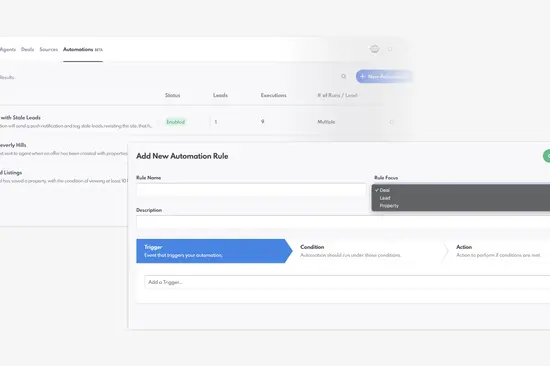Click the # of Runs / Lead header
The width and height of the screenshot is (550, 366).
[x=337, y=95]
